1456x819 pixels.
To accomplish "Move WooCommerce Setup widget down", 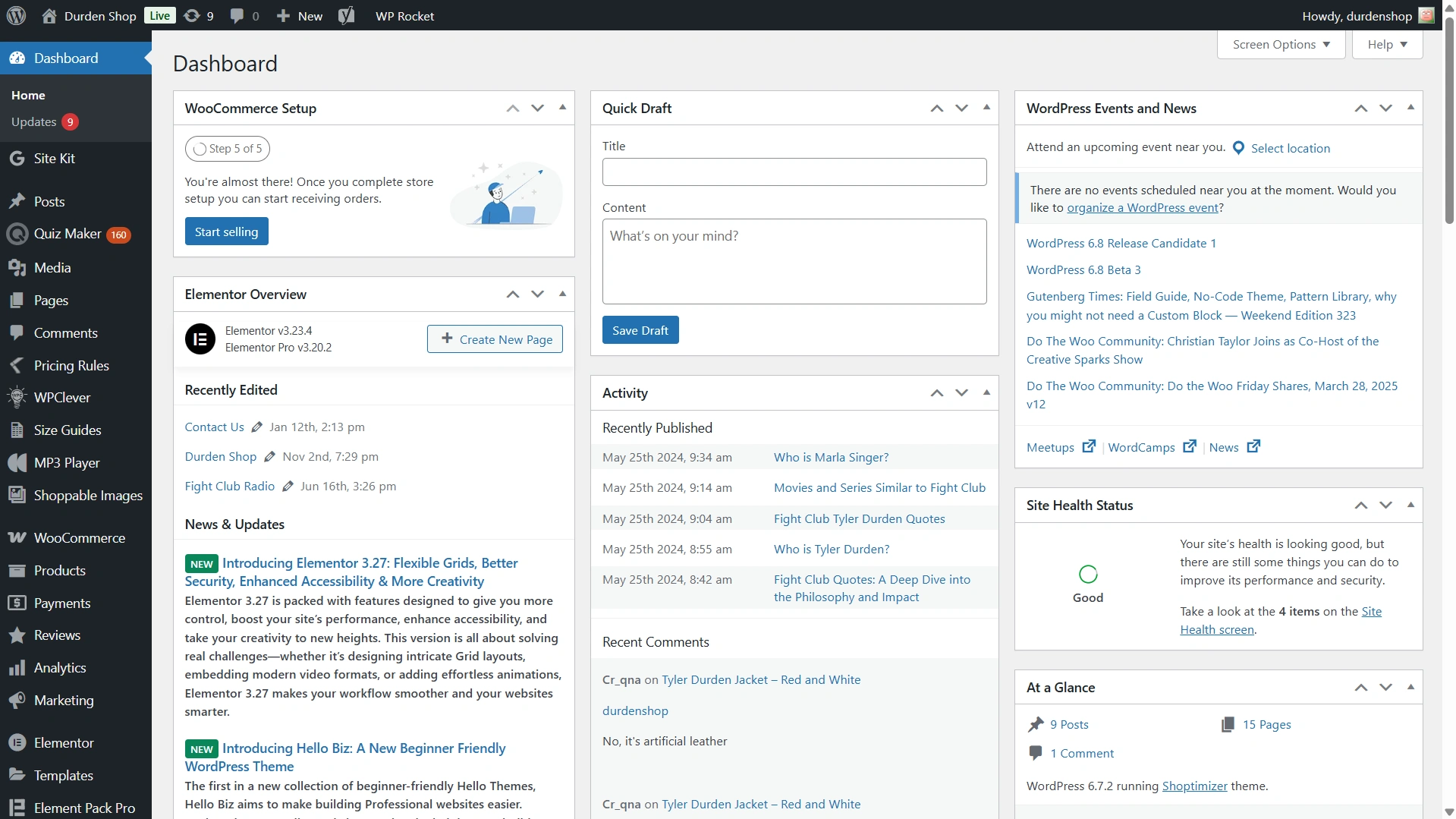I will (x=537, y=108).
